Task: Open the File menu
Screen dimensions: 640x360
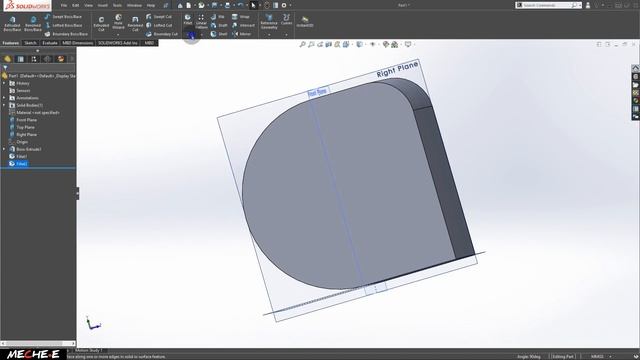Action: [64, 5]
